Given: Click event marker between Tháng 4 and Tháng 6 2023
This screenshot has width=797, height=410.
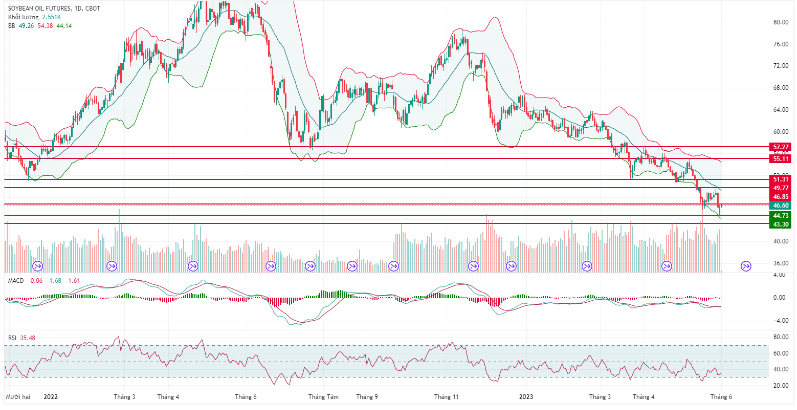Looking at the screenshot, I should [x=667, y=266].
